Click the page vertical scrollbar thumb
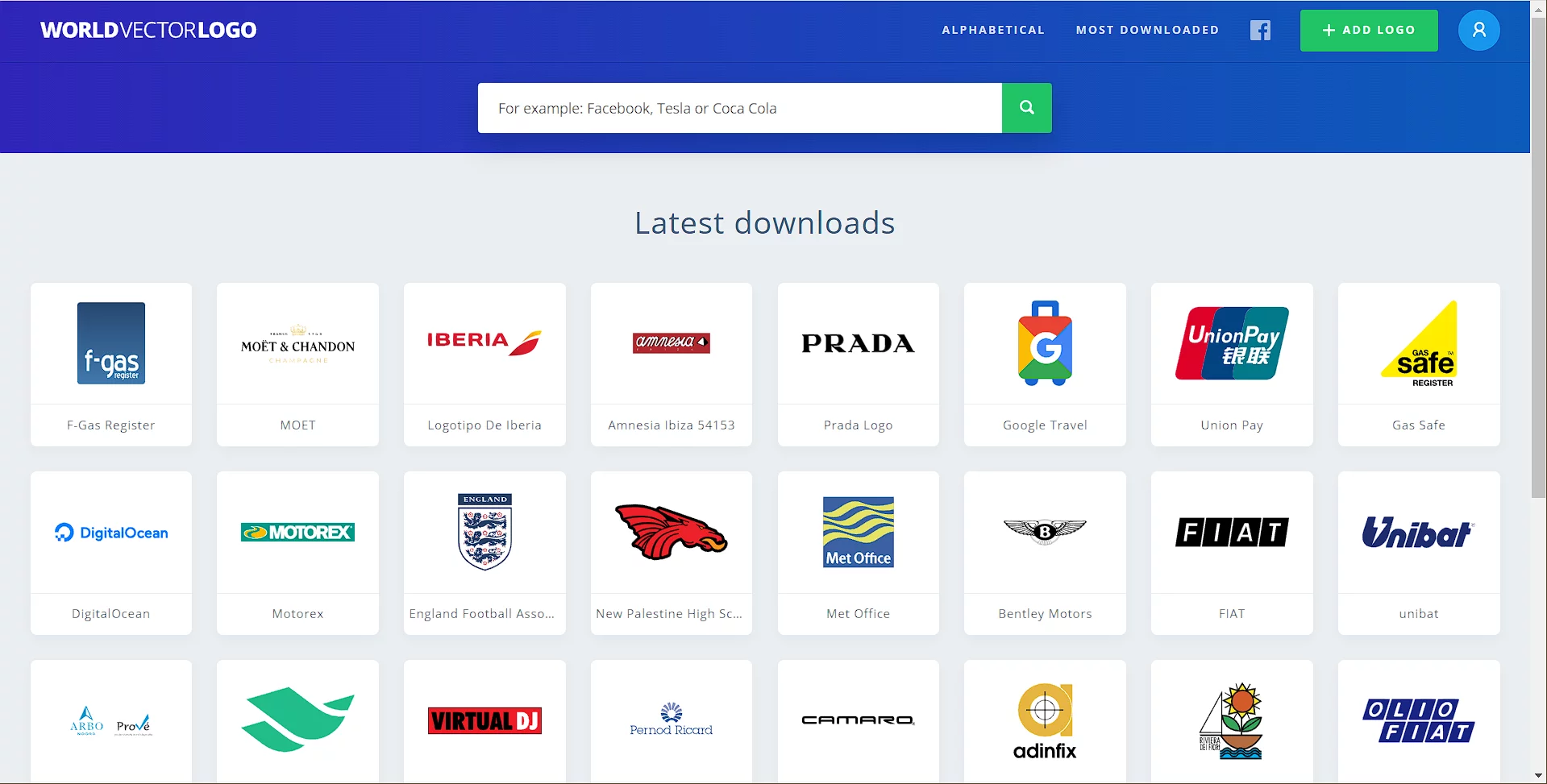Image resolution: width=1547 pixels, height=784 pixels. click(1538, 258)
